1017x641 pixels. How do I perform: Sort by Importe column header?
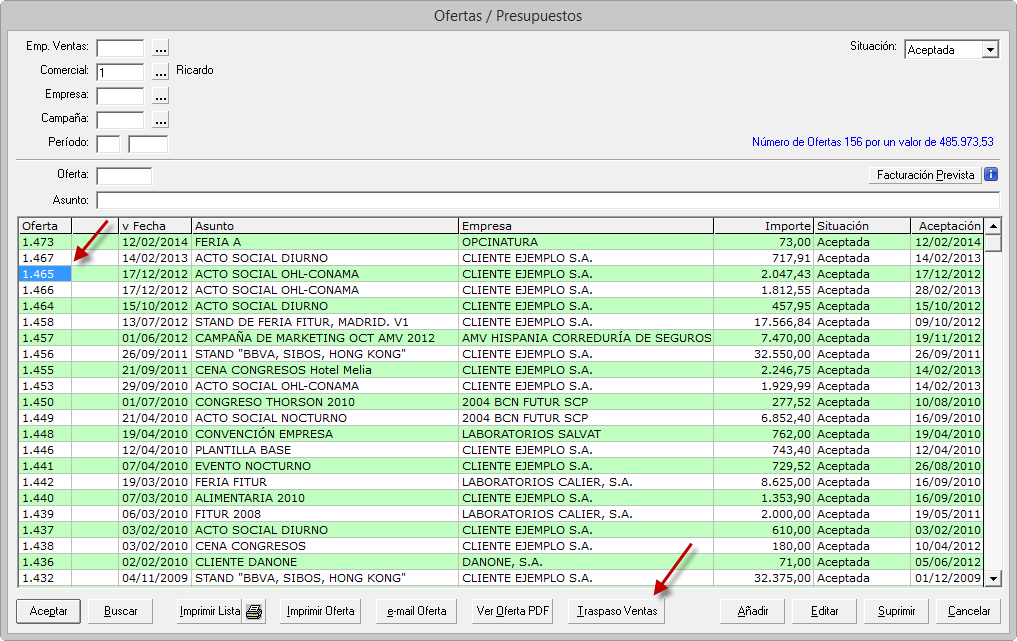point(763,226)
